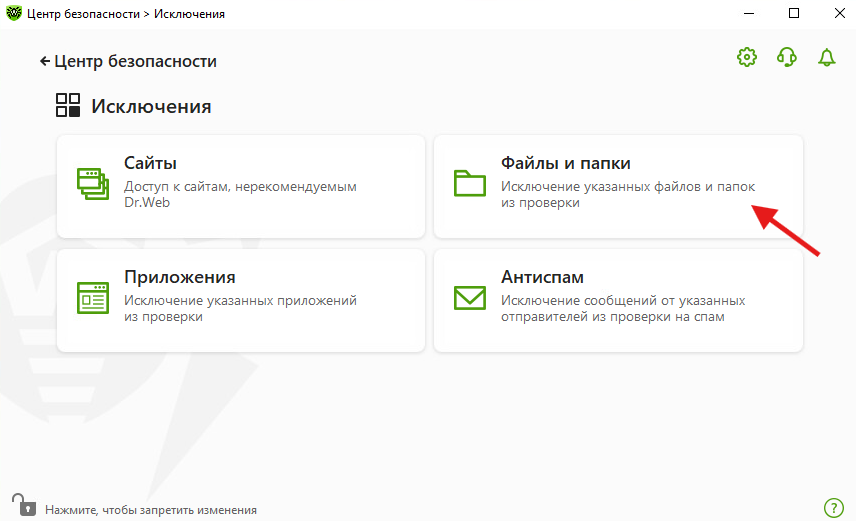Click the Сайты stacked windows icon
The height and width of the screenshot is (521, 856).
point(93,184)
